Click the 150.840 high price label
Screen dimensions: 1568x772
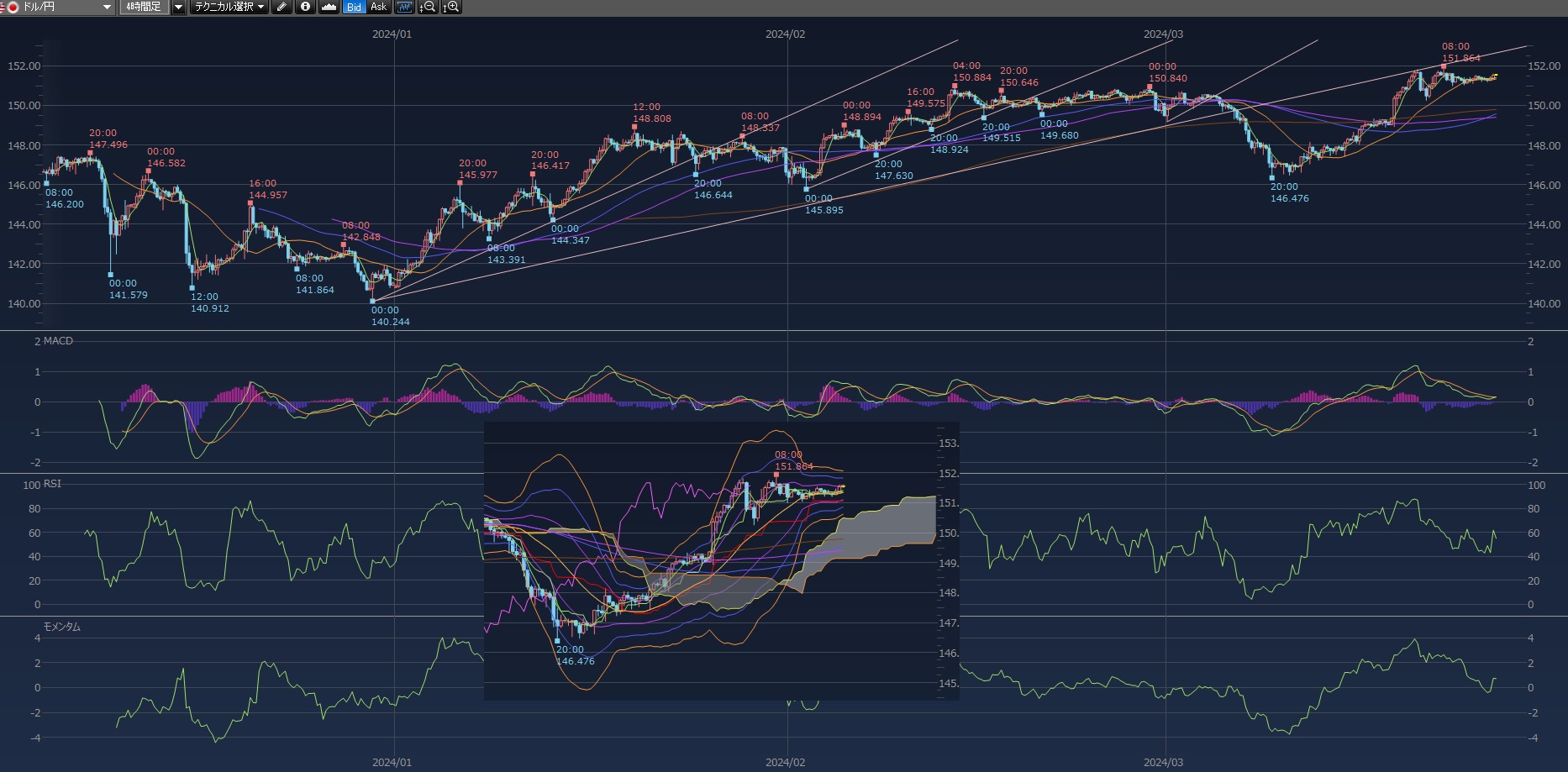(x=1168, y=78)
